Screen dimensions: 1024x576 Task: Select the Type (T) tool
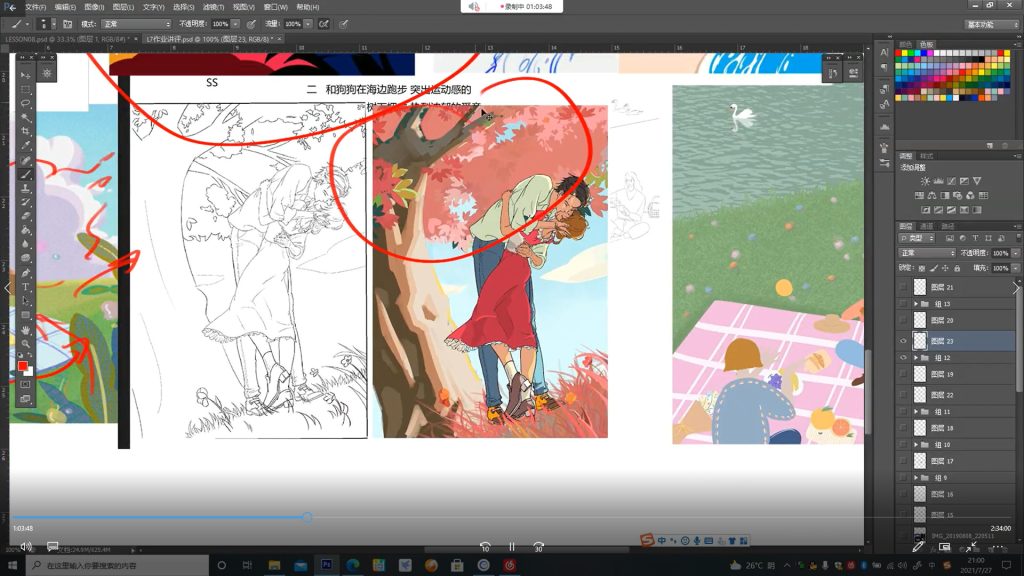coord(26,287)
